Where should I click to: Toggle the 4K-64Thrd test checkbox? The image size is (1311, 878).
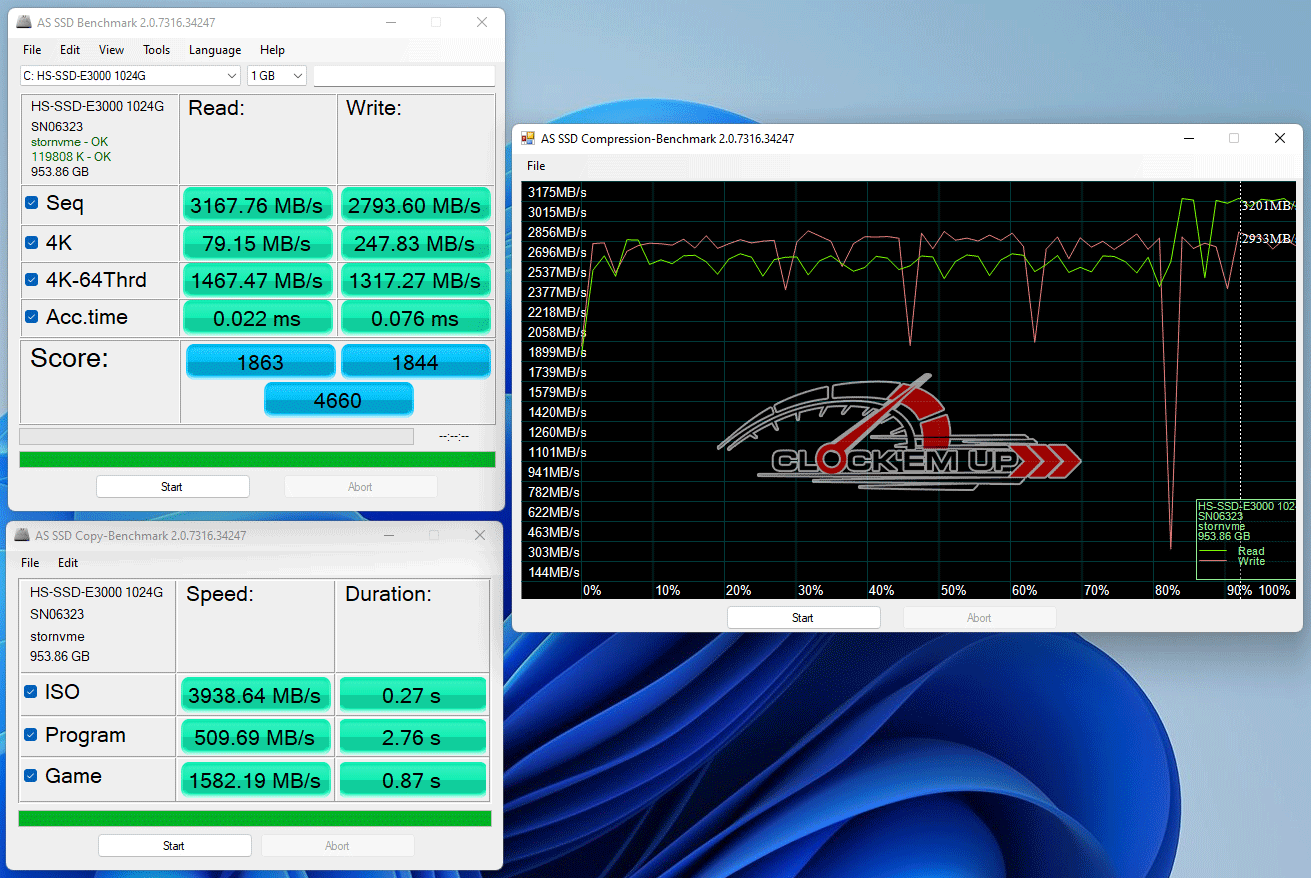click(x=32, y=280)
